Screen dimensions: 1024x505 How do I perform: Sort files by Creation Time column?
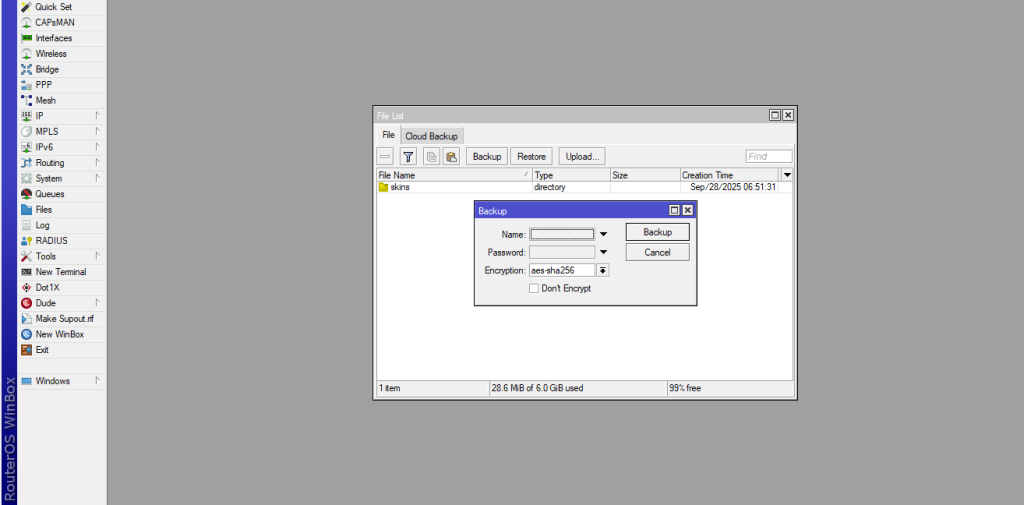tap(729, 175)
